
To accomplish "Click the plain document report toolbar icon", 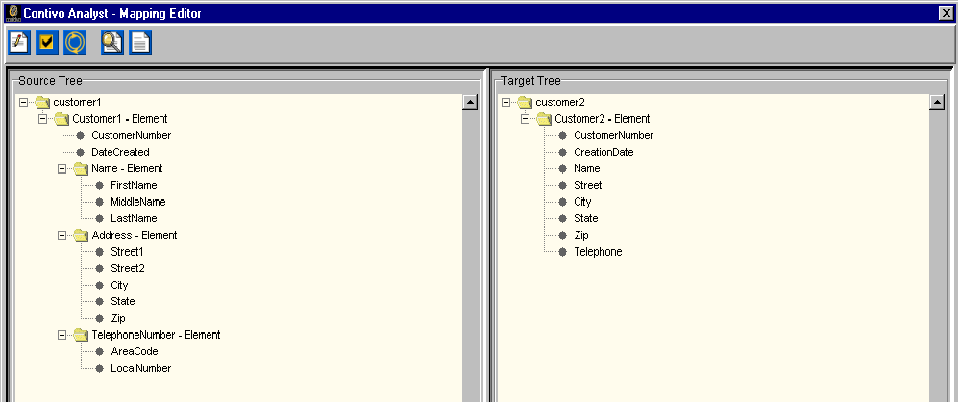I will 141,43.
